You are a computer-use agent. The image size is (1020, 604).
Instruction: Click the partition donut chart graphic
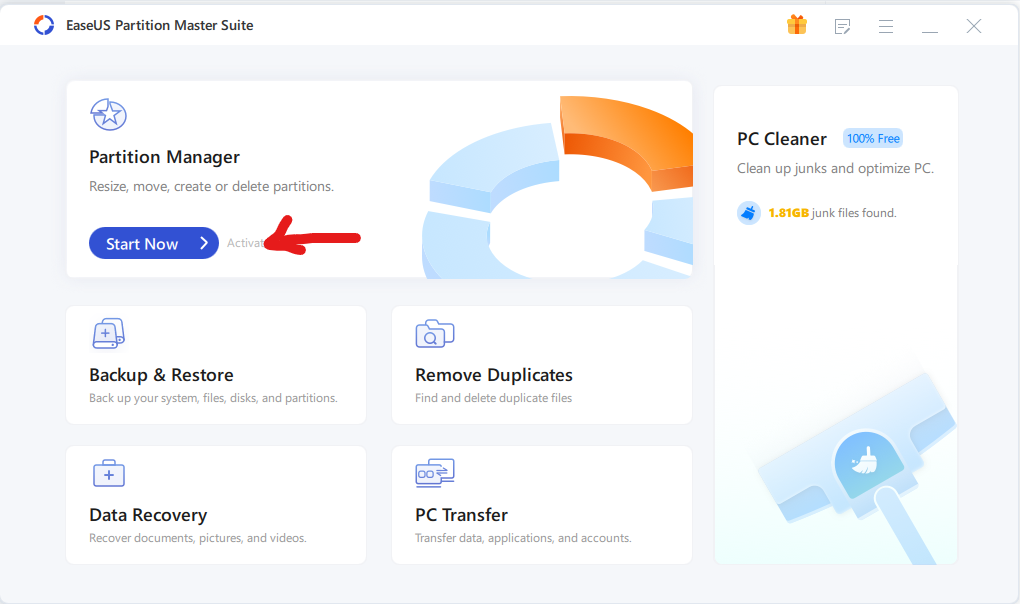pos(558,188)
